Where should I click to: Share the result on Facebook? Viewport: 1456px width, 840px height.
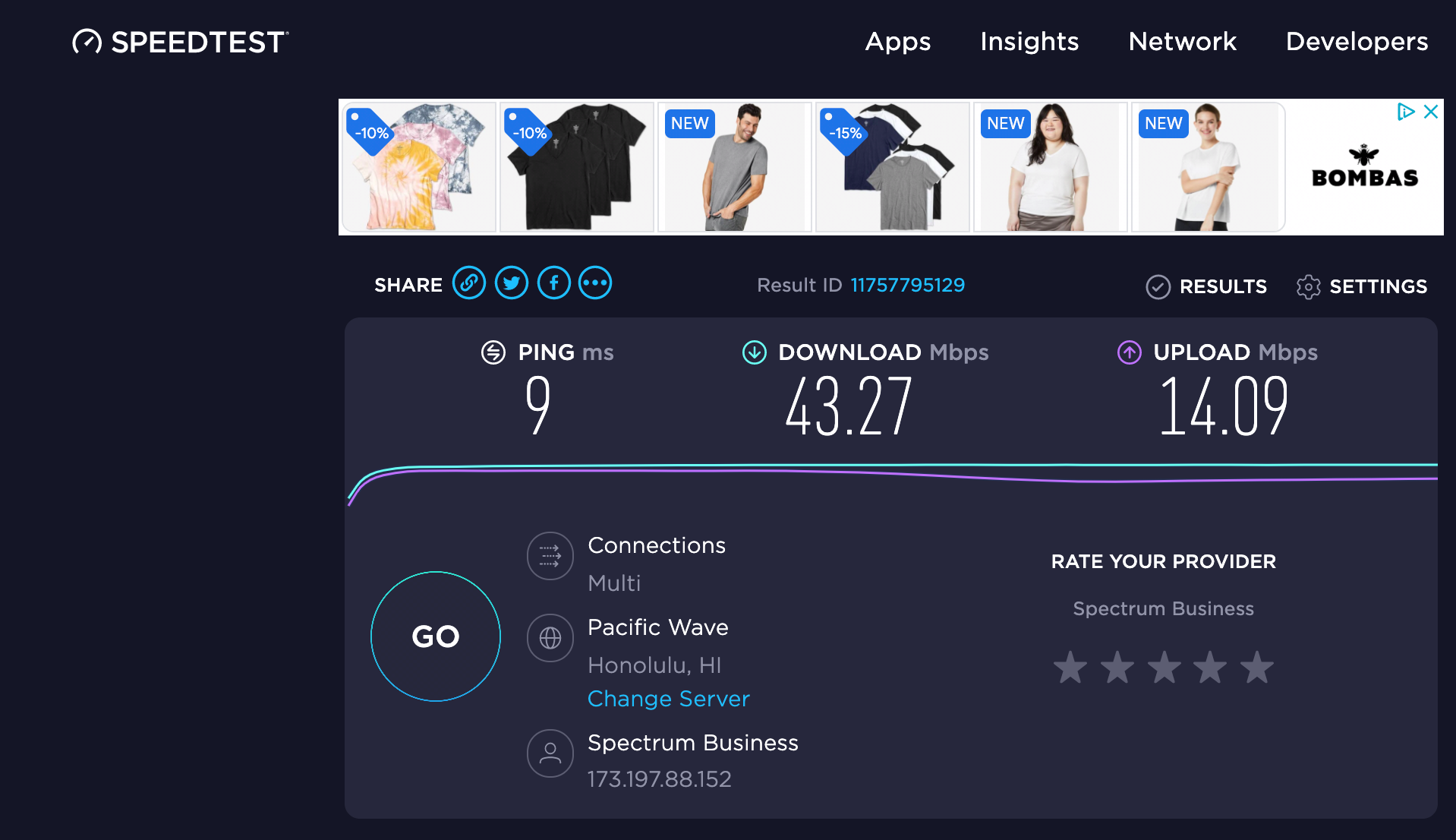(x=554, y=283)
